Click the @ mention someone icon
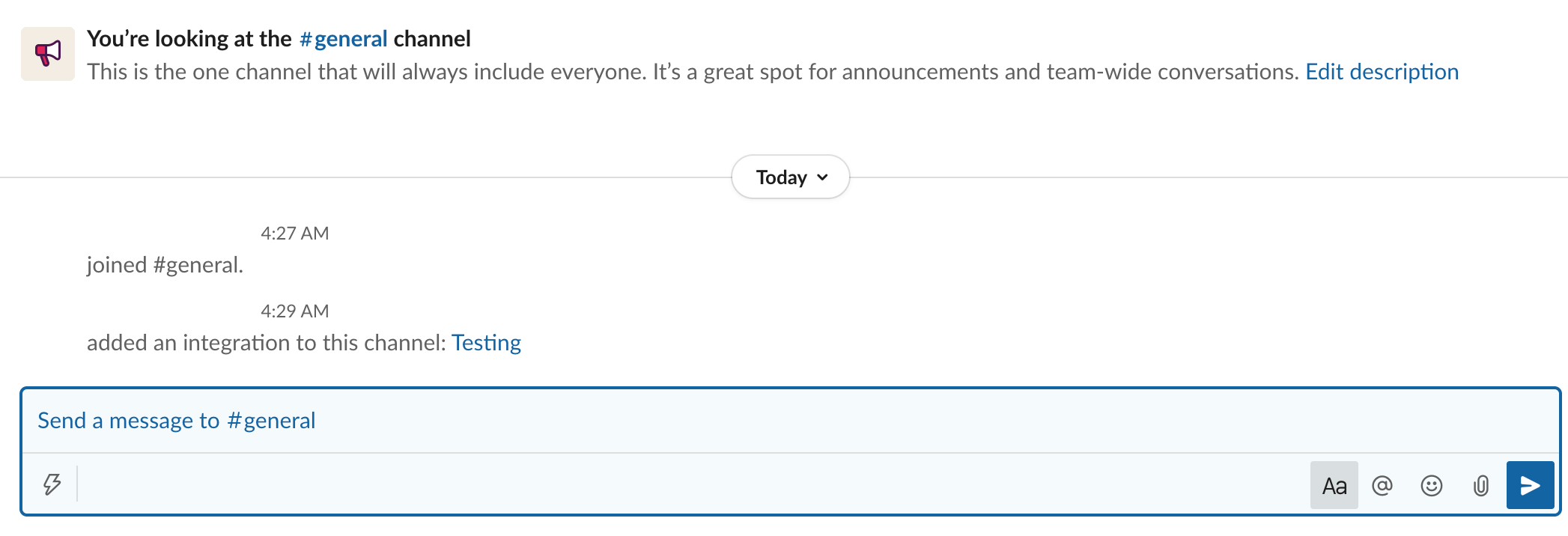This screenshot has width=1568, height=536. coord(1382,486)
